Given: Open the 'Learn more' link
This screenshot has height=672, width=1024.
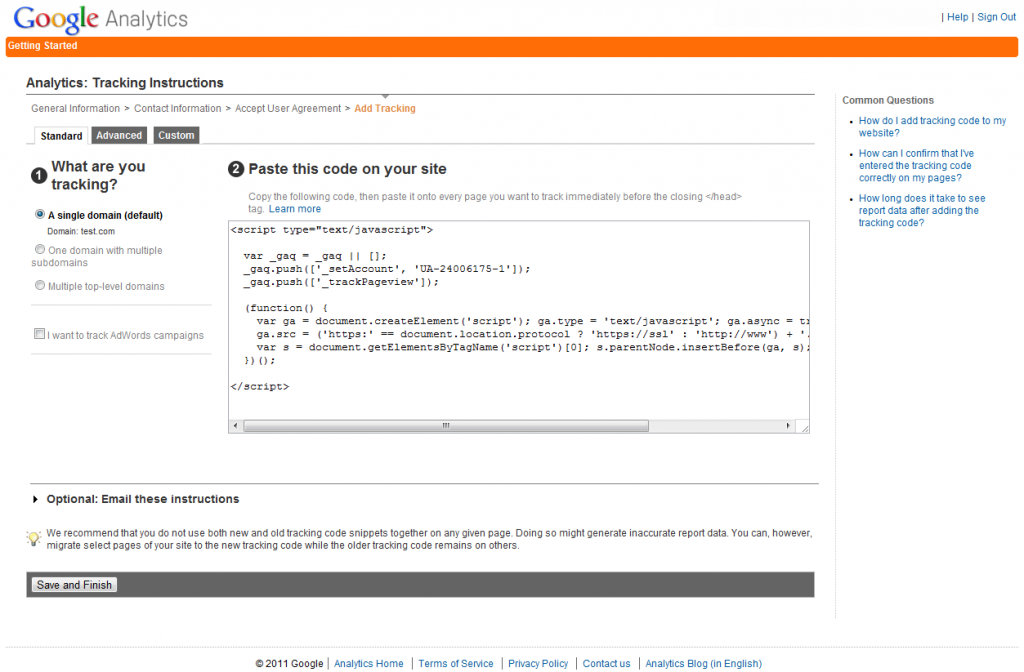Looking at the screenshot, I should [x=295, y=209].
